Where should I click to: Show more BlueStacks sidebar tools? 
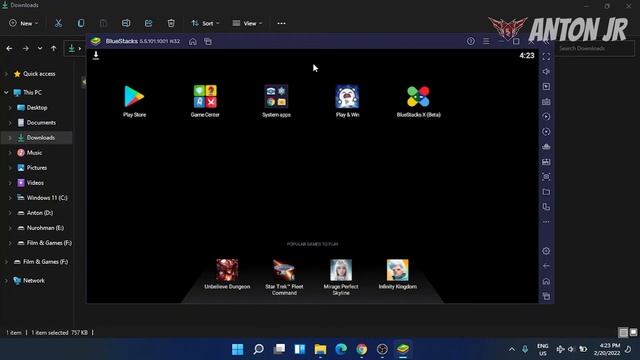pos(546,222)
